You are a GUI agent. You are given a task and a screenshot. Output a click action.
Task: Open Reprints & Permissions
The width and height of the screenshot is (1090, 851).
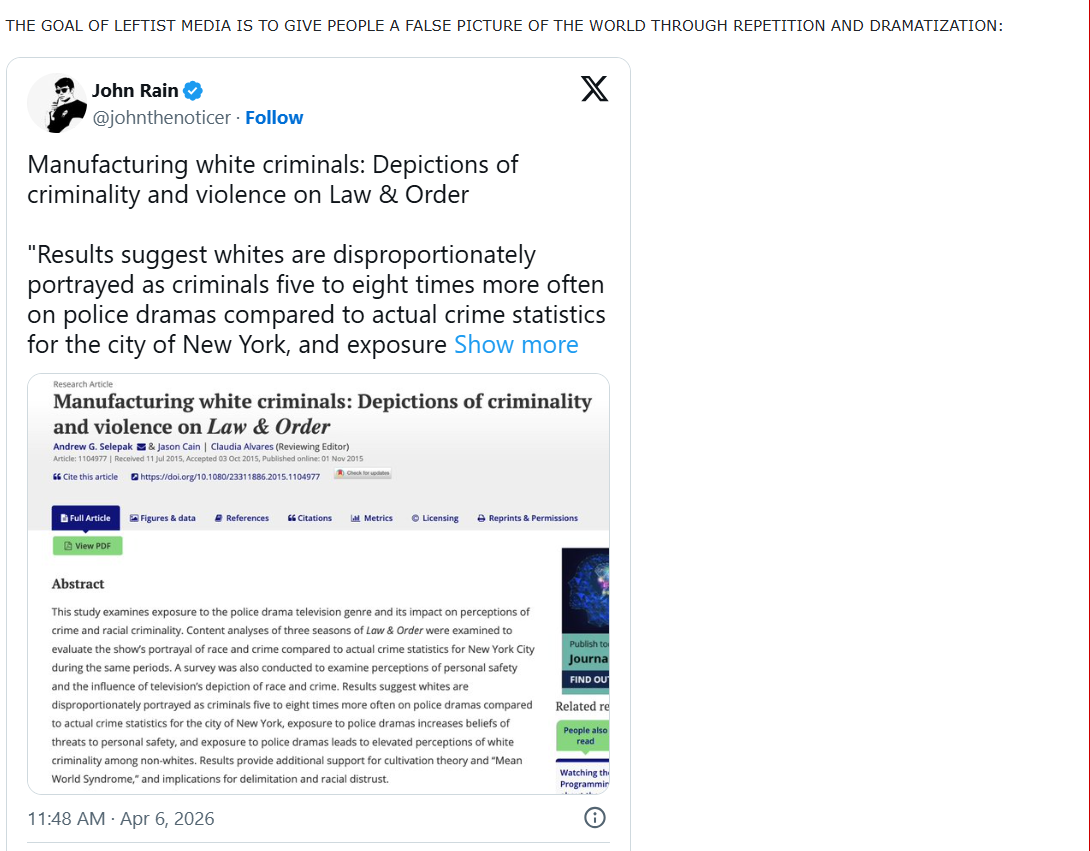(x=527, y=518)
